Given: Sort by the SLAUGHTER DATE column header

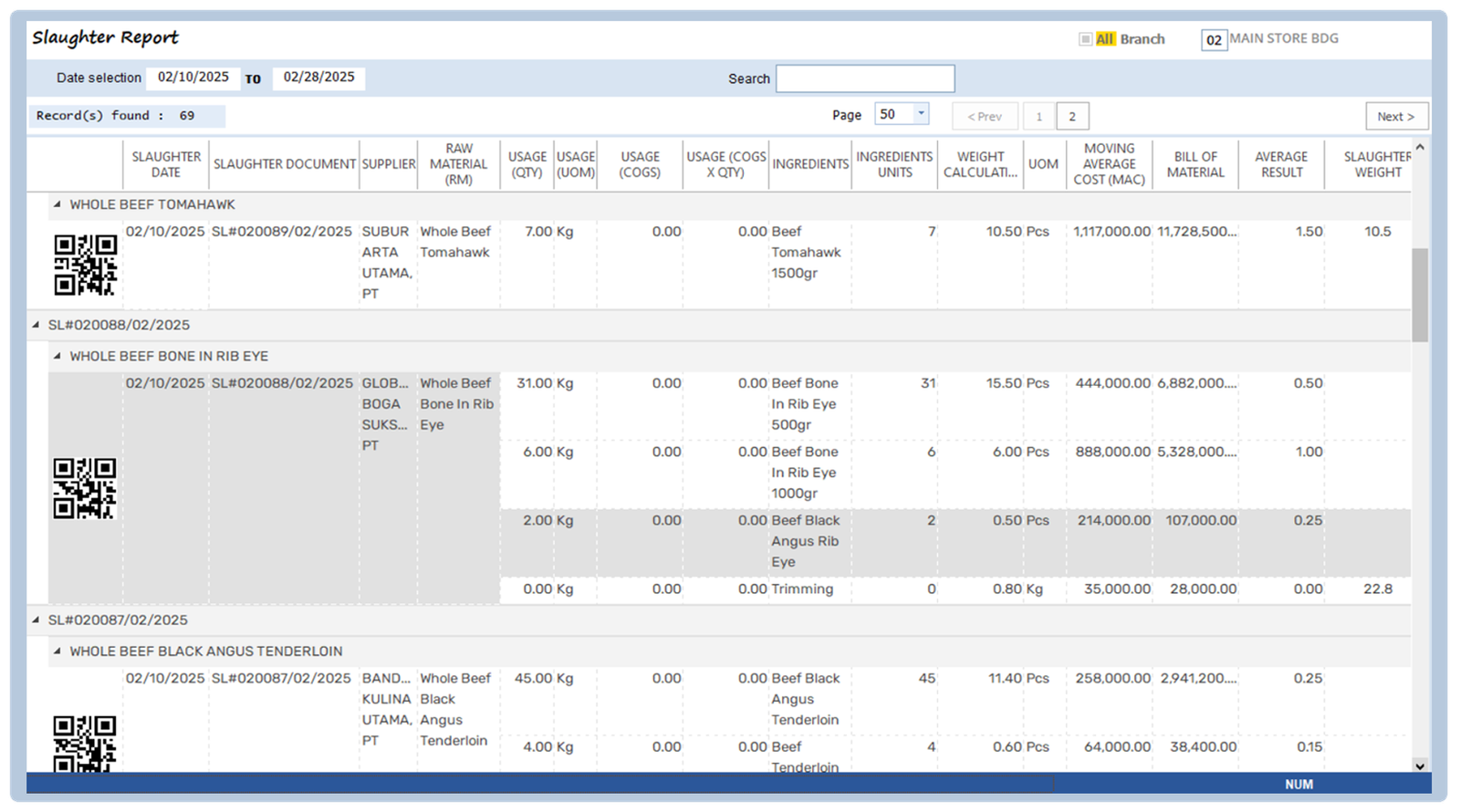Looking at the screenshot, I should (166, 164).
